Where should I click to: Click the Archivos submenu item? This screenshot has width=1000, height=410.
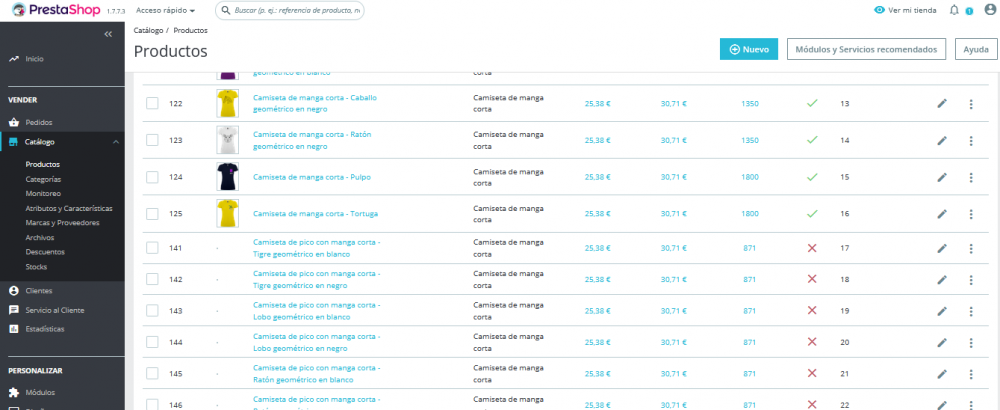[40, 237]
